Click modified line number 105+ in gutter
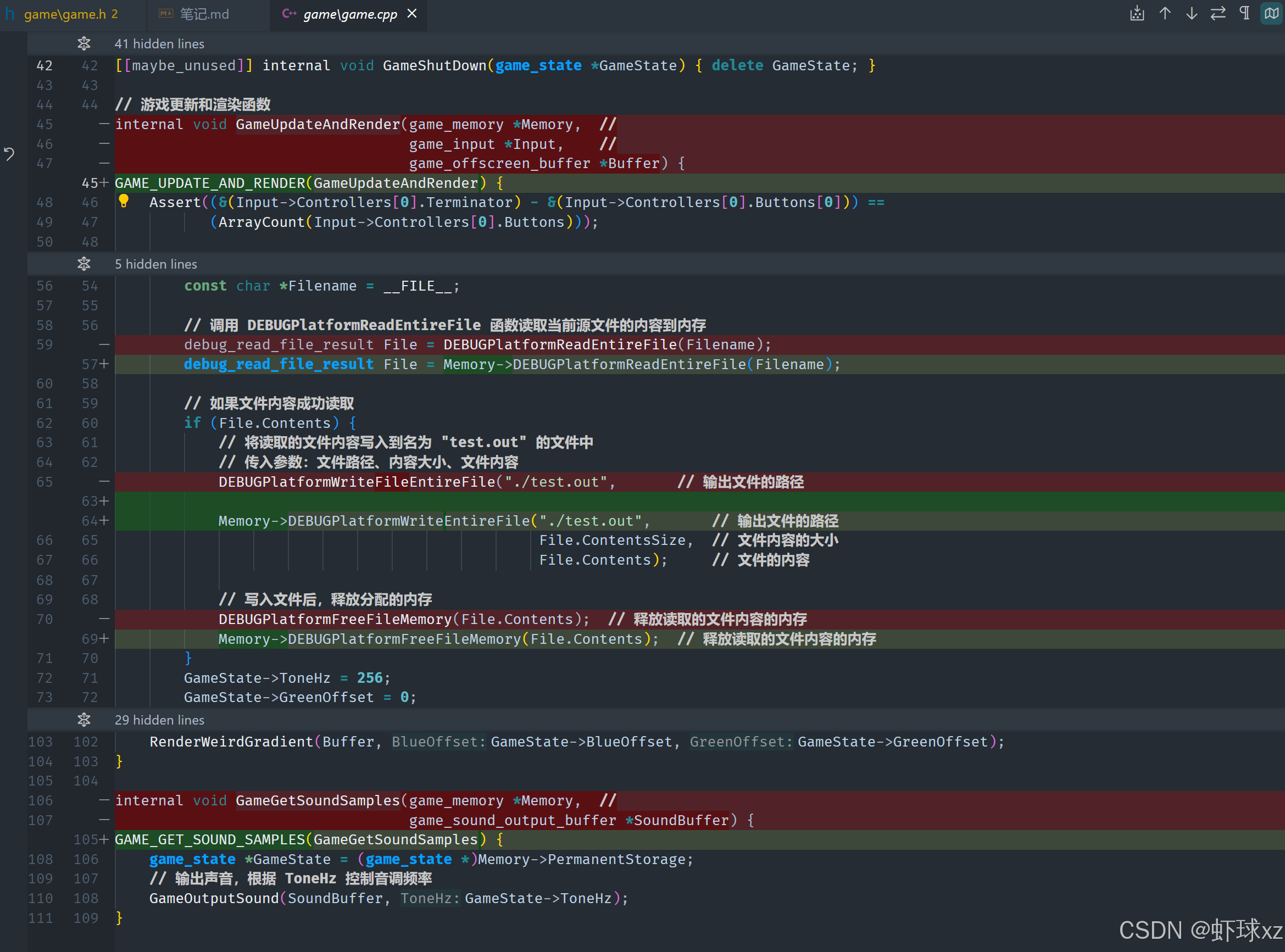The width and height of the screenshot is (1285, 952). [x=91, y=839]
